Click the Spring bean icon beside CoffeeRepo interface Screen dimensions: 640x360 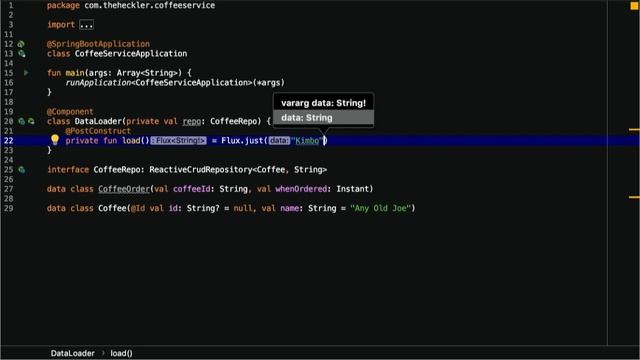click(x=22, y=169)
